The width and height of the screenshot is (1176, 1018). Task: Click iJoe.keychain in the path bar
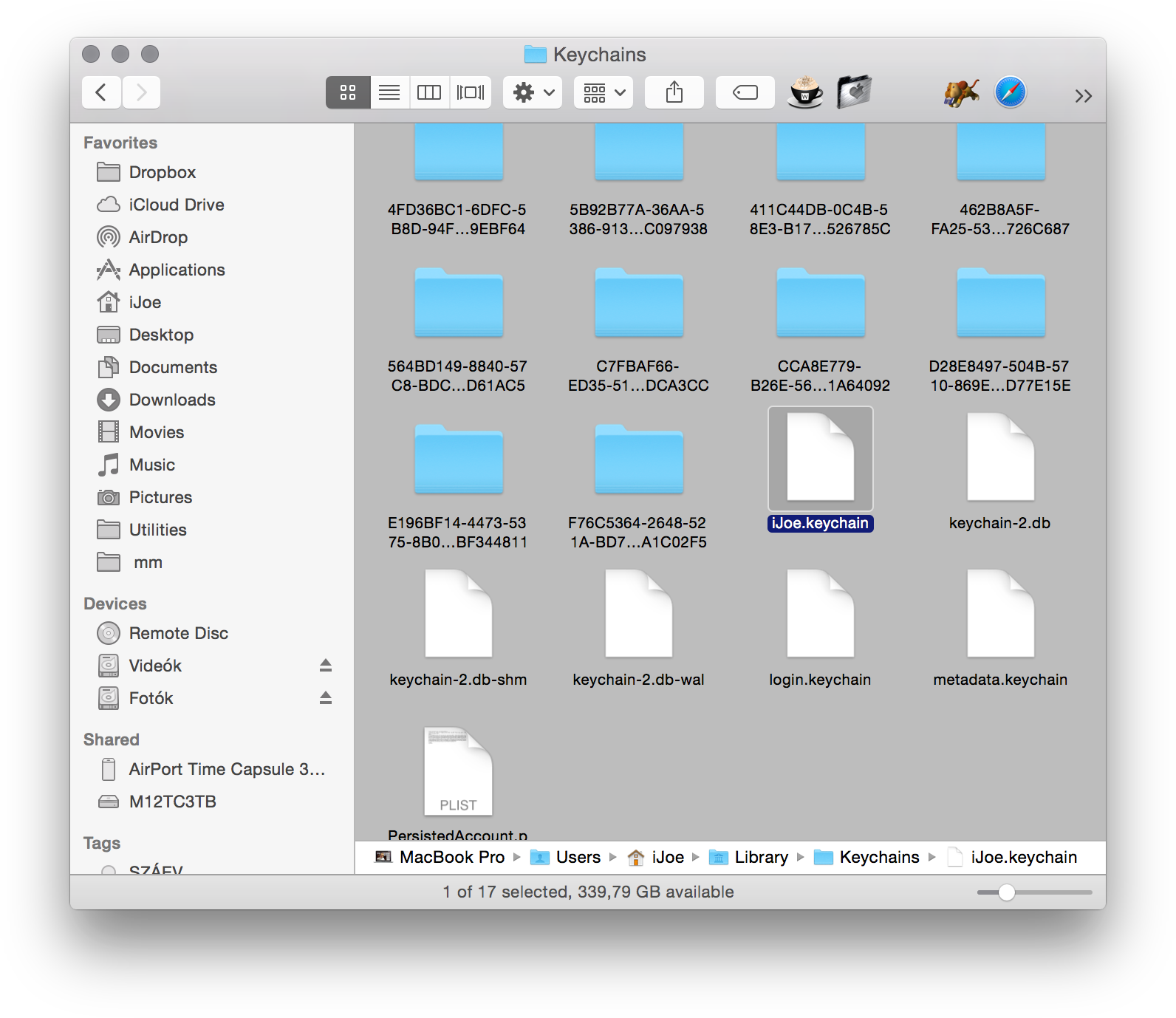pos(1012,857)
